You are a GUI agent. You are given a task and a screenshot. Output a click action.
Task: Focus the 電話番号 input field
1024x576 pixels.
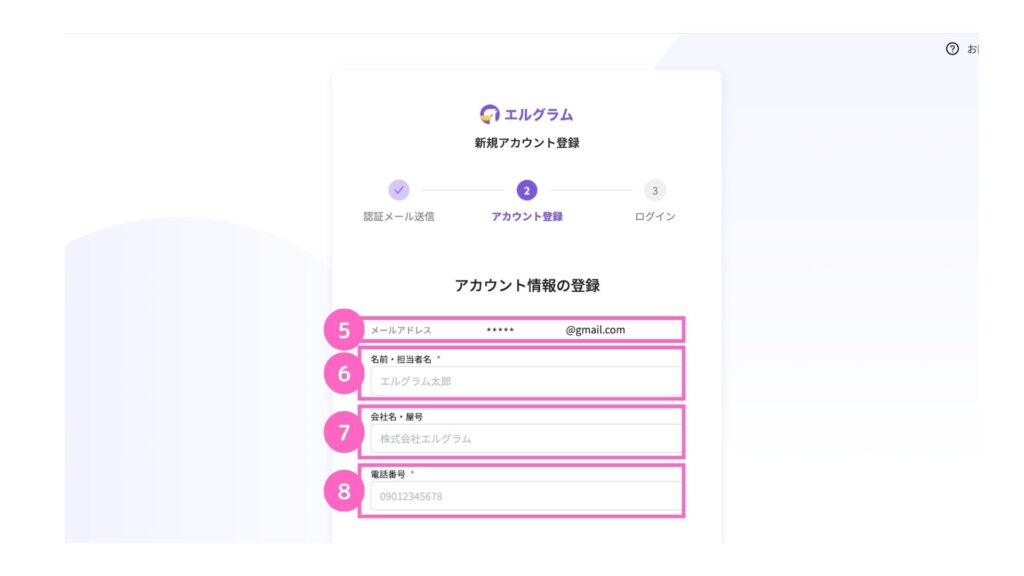click(525, 496)
